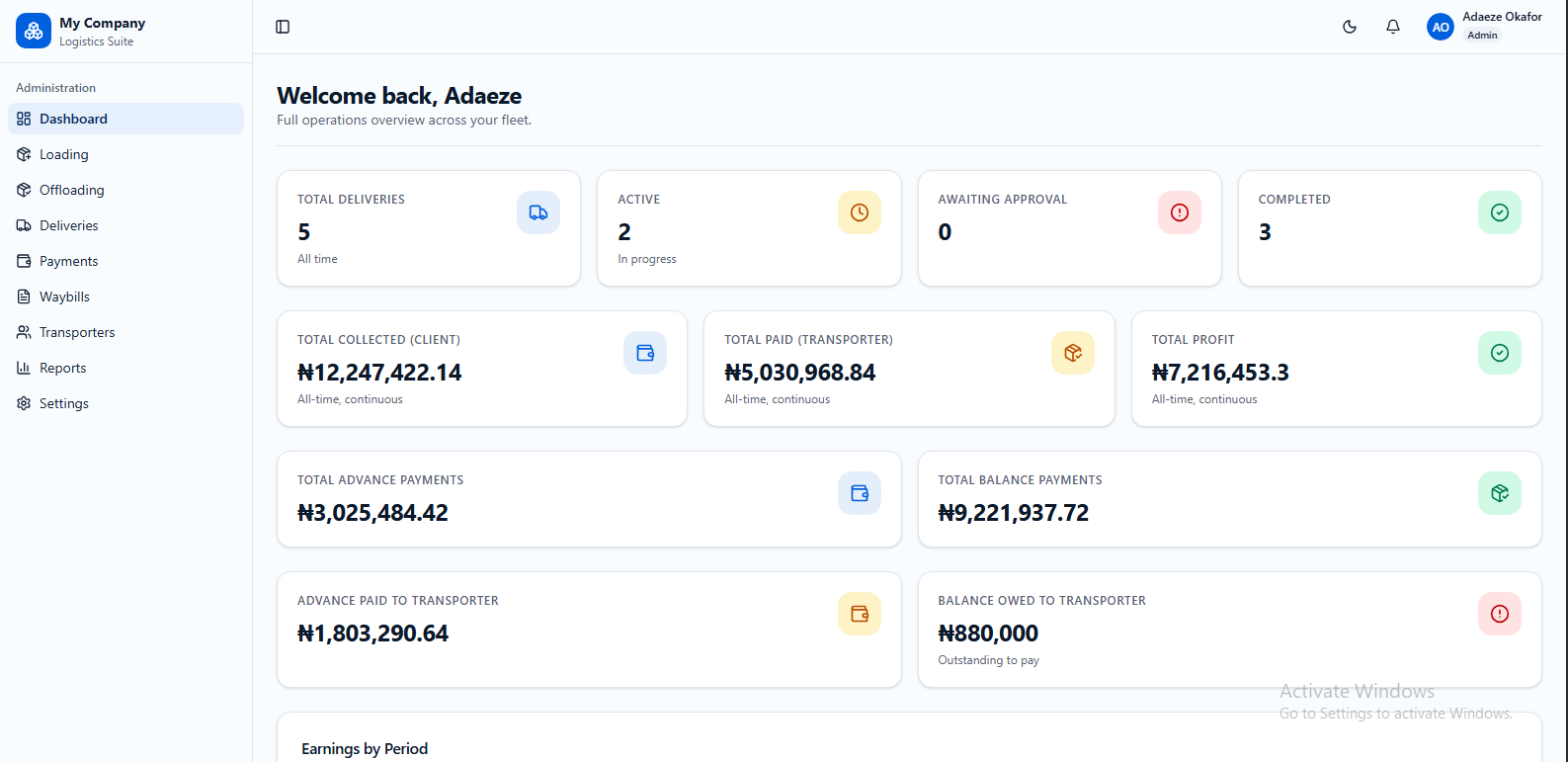Click the Administration section label
Screen dimensions: 1568x762
coord(55,88)
